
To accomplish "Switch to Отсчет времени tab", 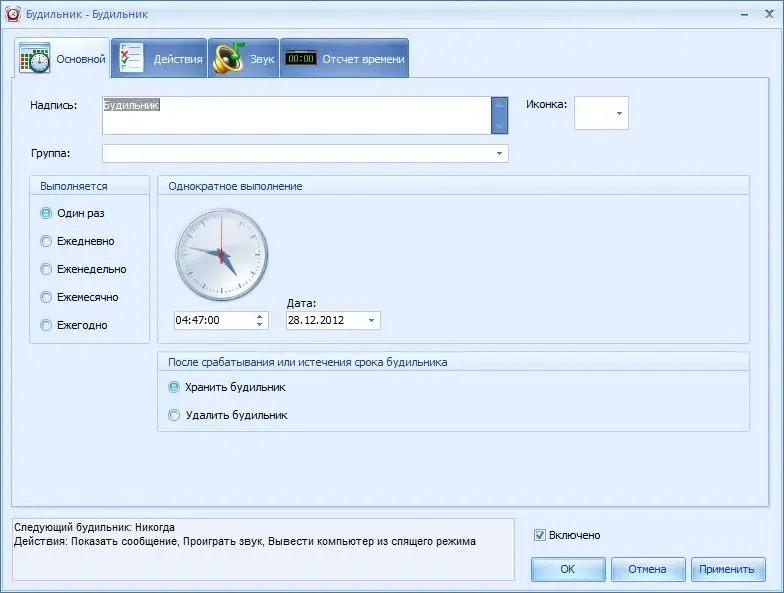I will (x=344, y=58).
